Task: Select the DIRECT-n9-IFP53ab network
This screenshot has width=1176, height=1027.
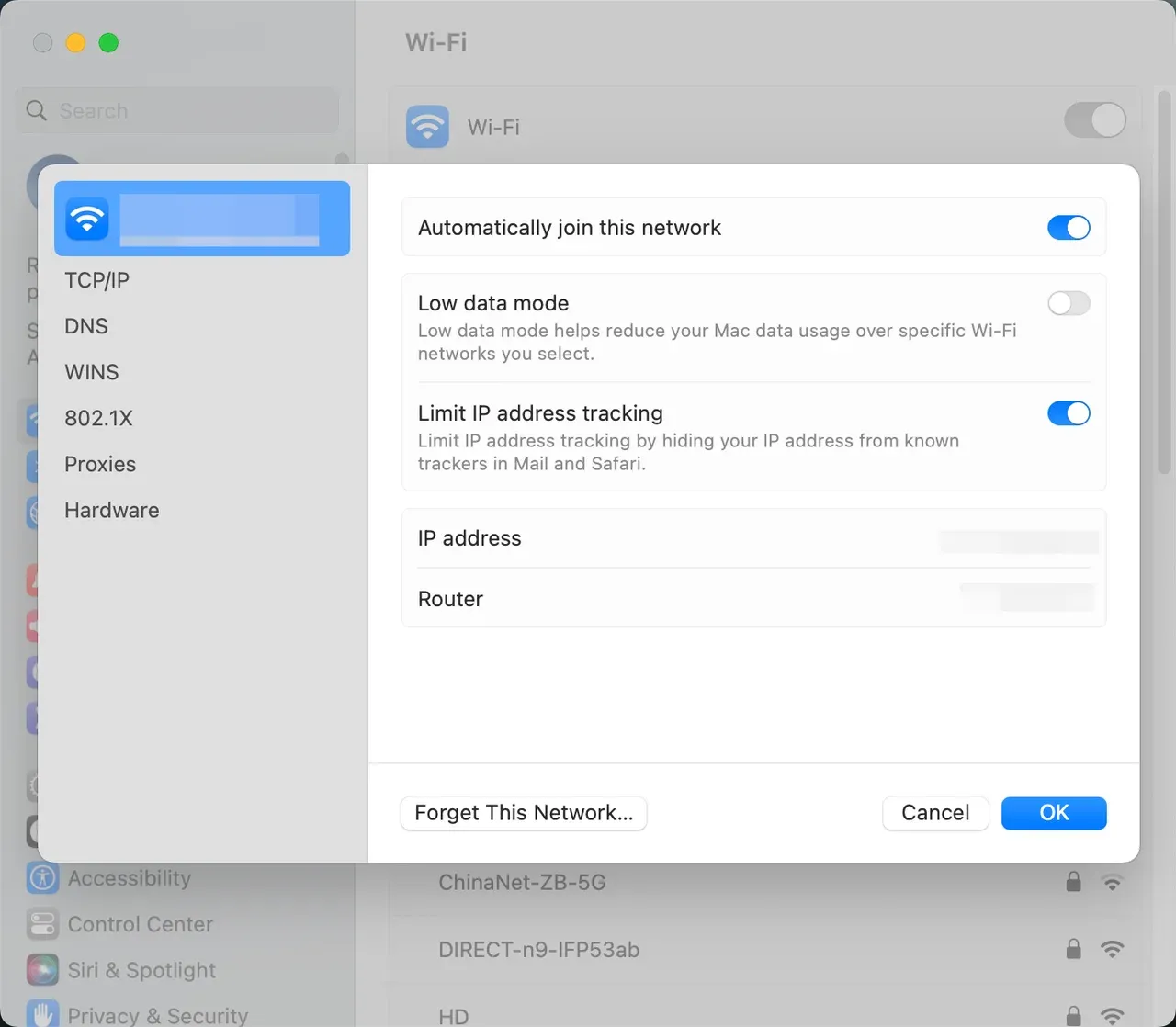Action: [x=538, y=950]
